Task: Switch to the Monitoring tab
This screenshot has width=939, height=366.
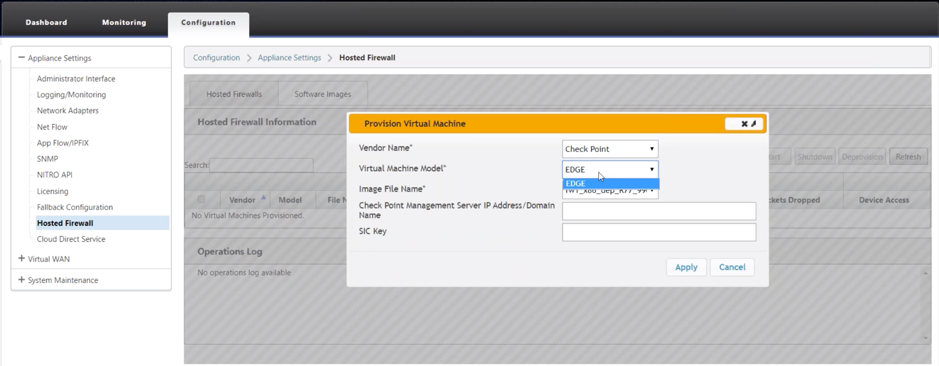Action: point(124,23)
